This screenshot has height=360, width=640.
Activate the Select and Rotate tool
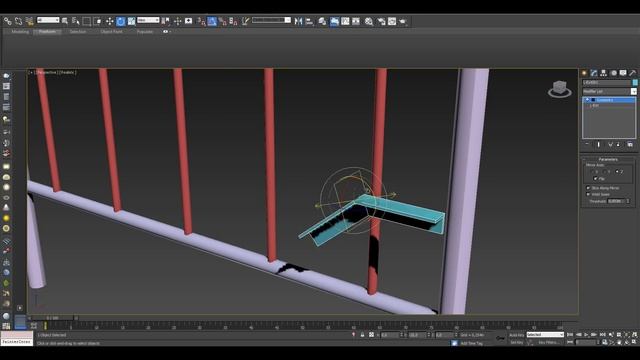120,21
